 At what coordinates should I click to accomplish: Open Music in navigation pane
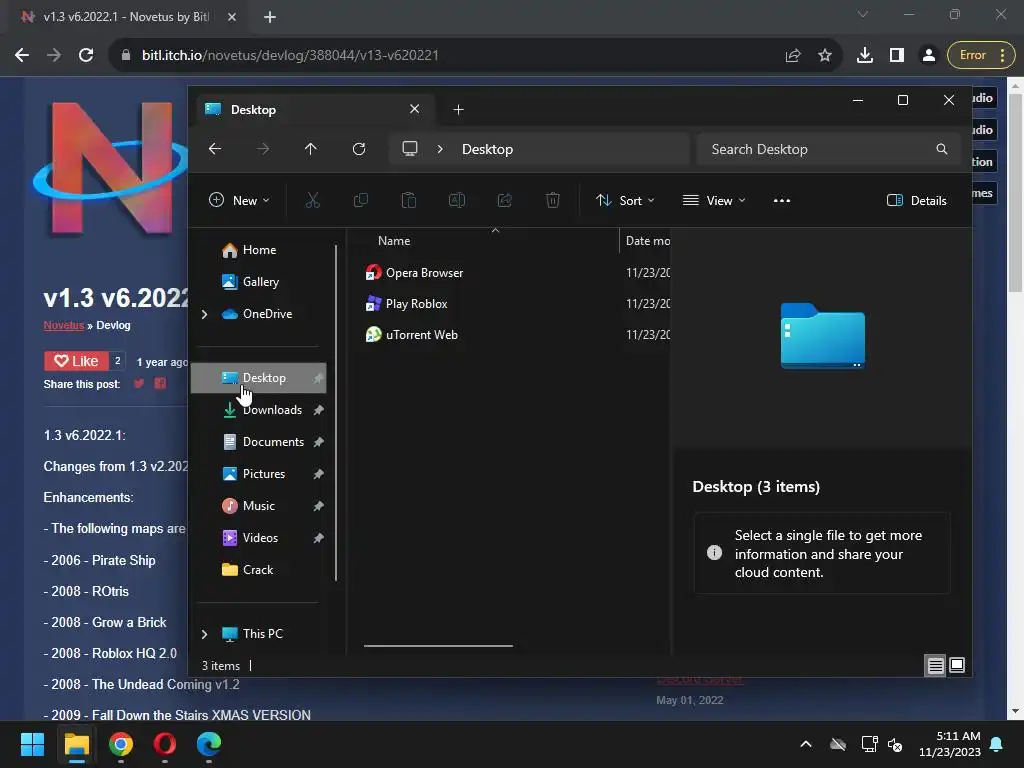click(x=259, y=506)
